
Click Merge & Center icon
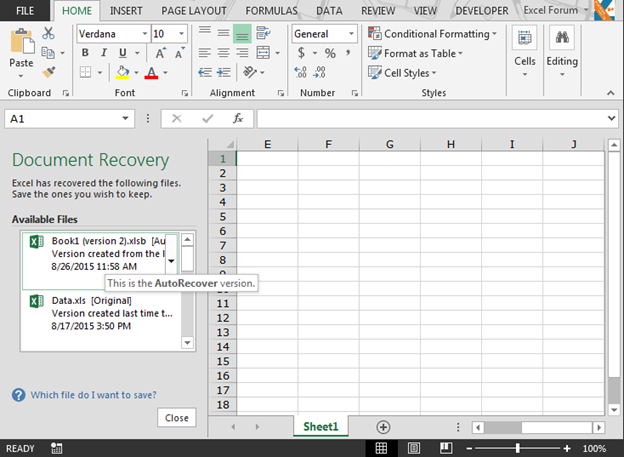point(263,53)
